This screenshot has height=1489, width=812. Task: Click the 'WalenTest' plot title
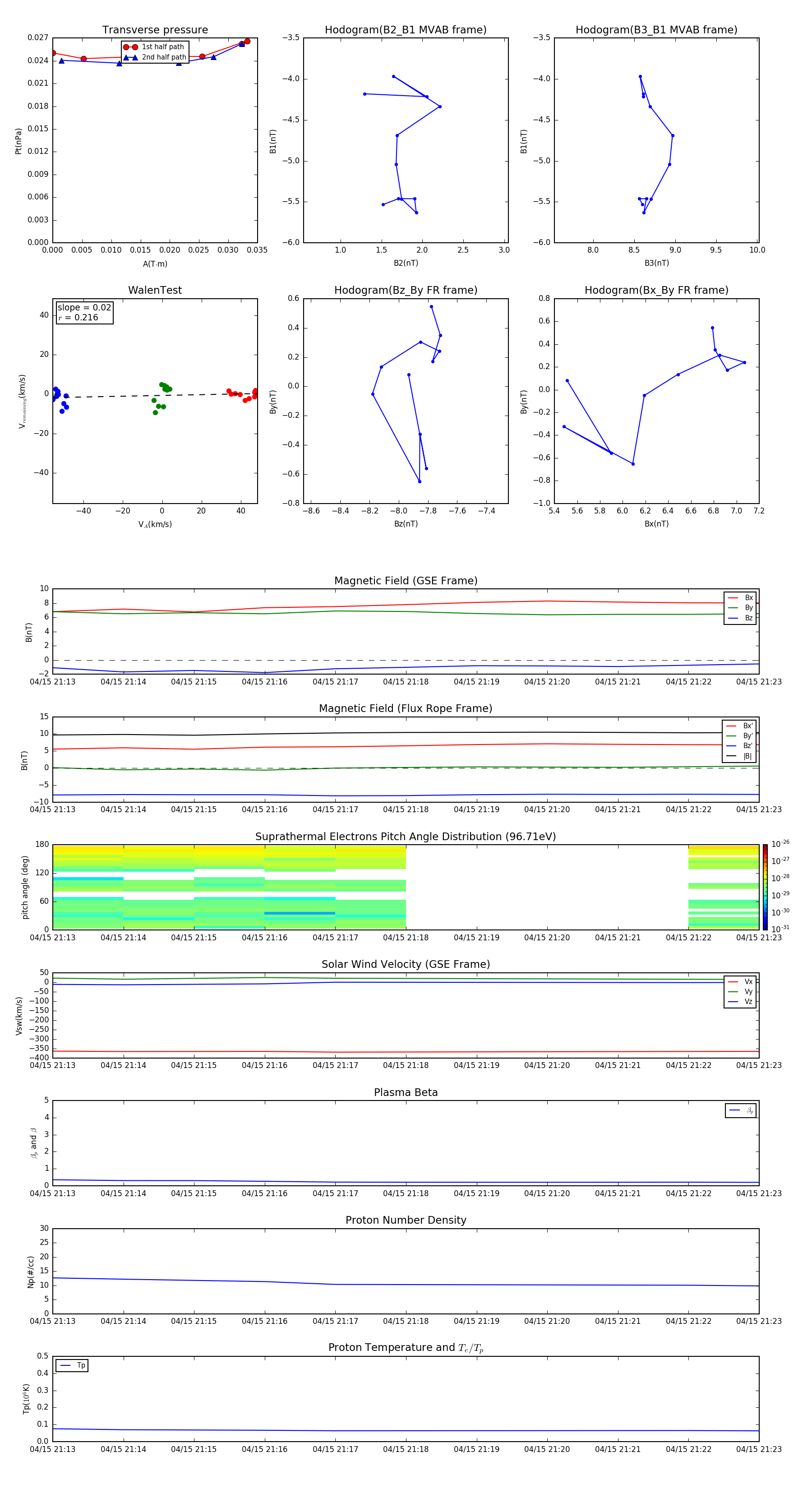click(x=155, y=290)
